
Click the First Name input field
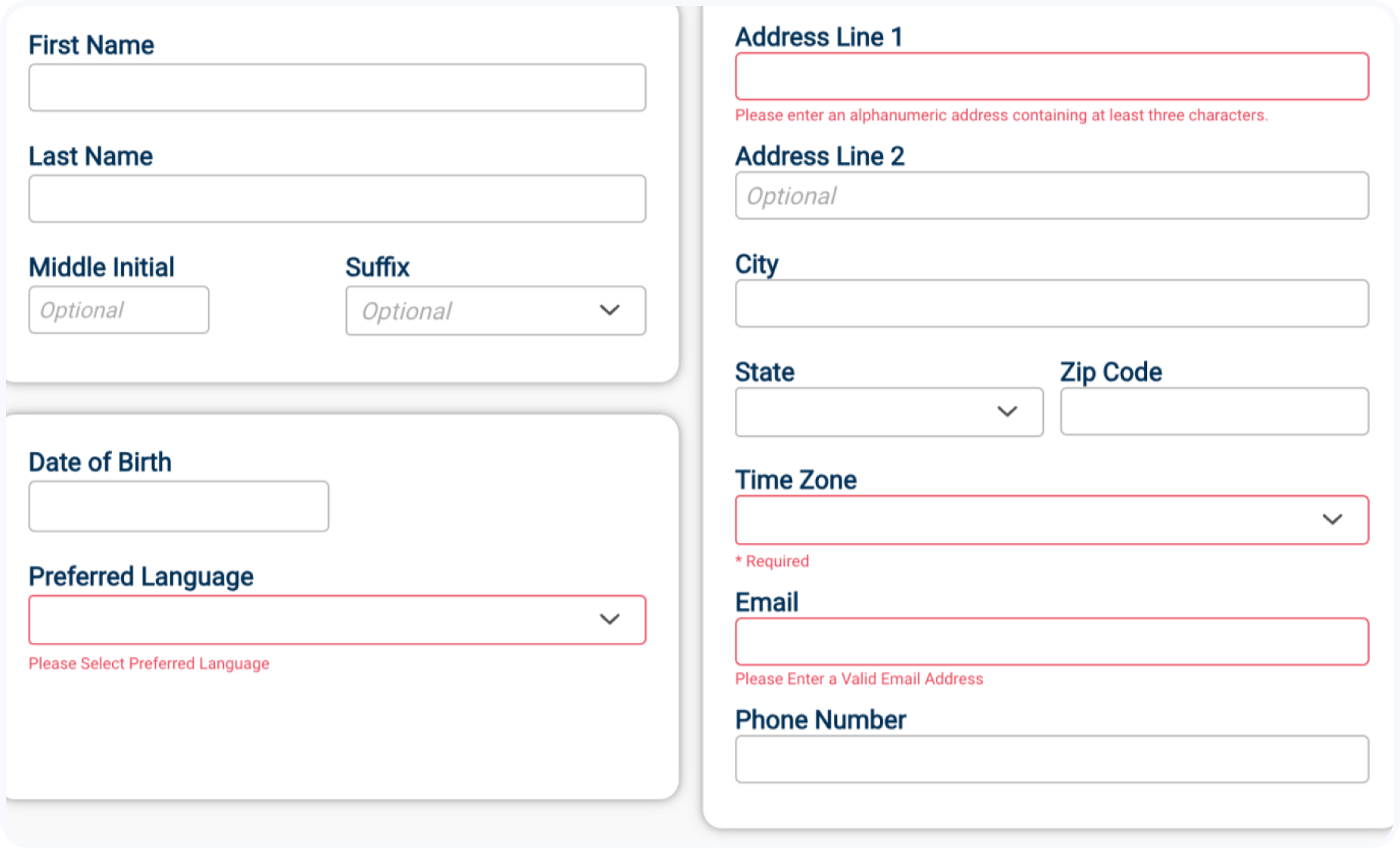337,88
